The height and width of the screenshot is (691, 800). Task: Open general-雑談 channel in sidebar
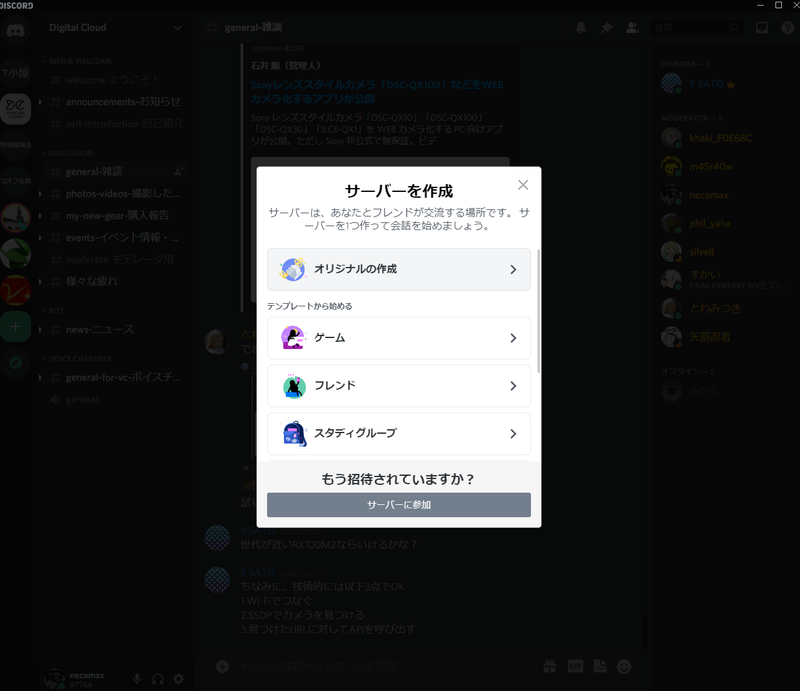[116, 172]
